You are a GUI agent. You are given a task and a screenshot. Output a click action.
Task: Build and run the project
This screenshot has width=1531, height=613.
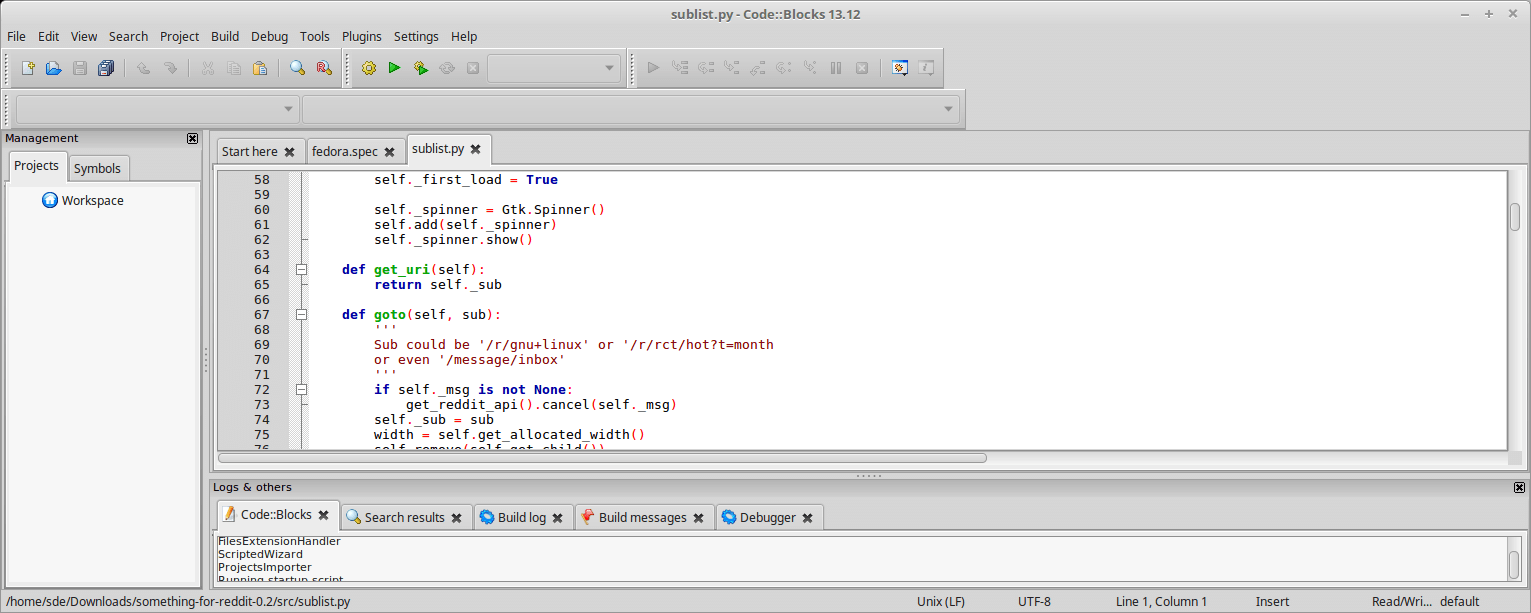[420, 67]
